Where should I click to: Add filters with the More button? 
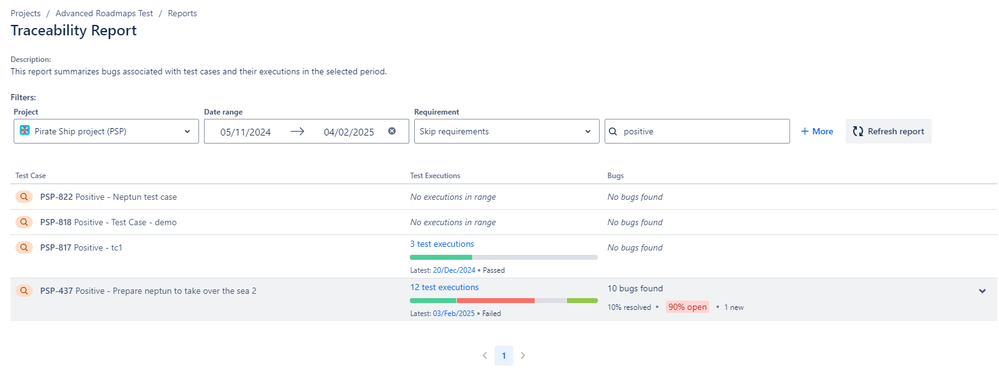point(817,131)
